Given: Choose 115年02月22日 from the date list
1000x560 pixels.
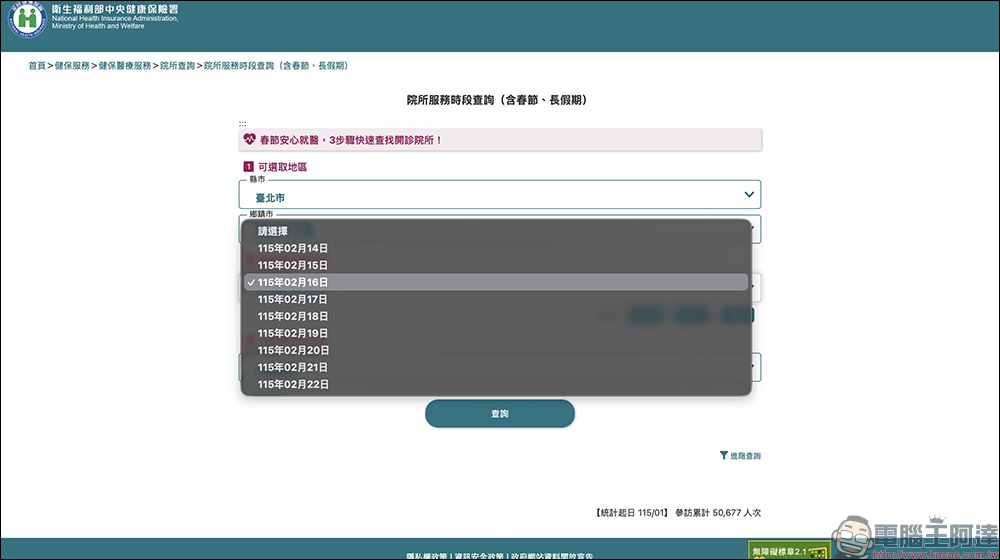Looking at the screenshot, I should click(x=496, y=384).
